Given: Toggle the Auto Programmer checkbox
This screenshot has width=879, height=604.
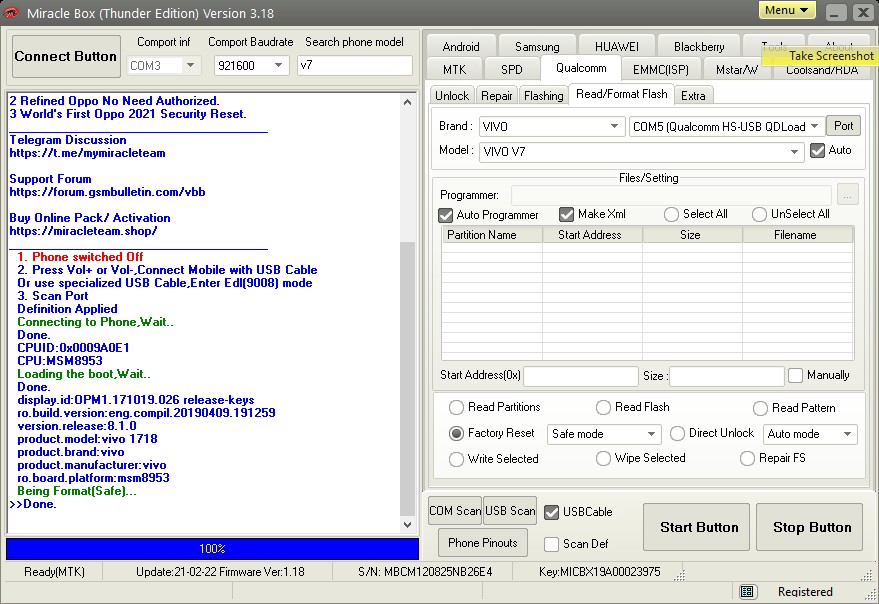Looking at the screenshot, I should point(446,215).
